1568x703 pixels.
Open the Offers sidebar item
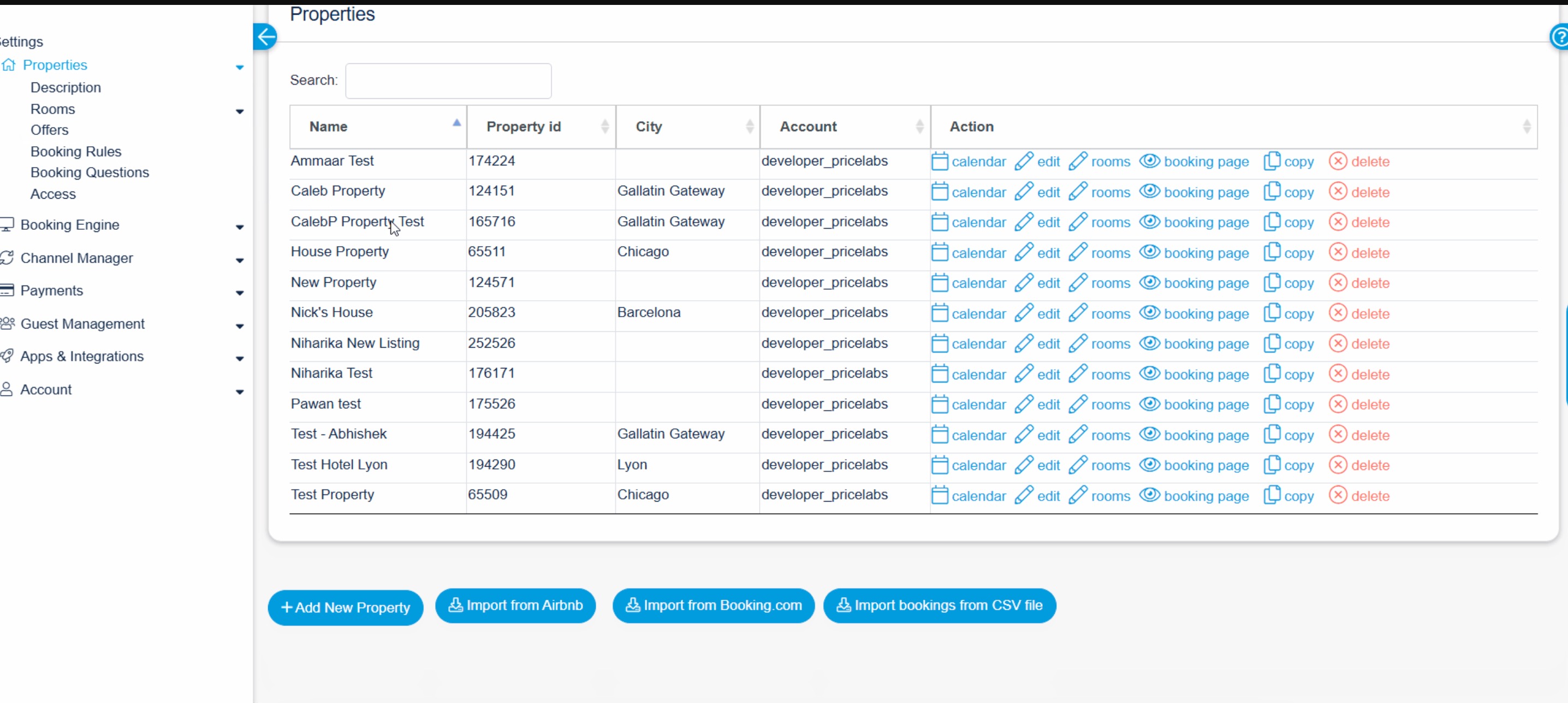(x=49, y=130)
